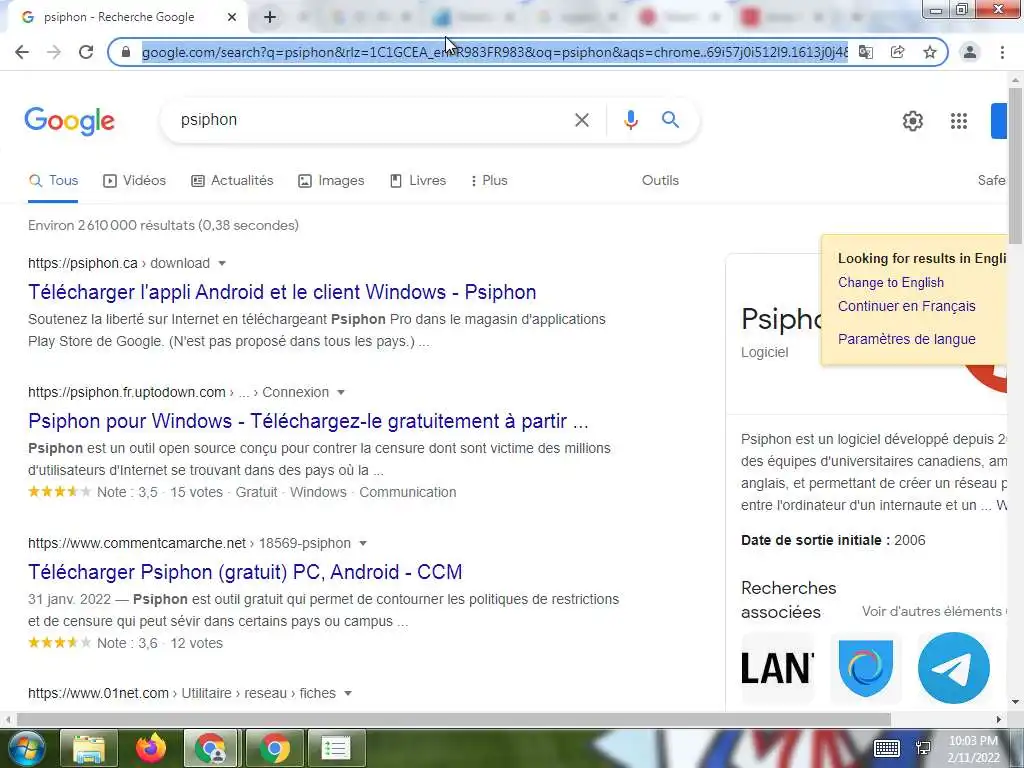This screenshot has width=1024, height=768.
Task: Switch to Livres tab
Action: [x=418, y=181]
